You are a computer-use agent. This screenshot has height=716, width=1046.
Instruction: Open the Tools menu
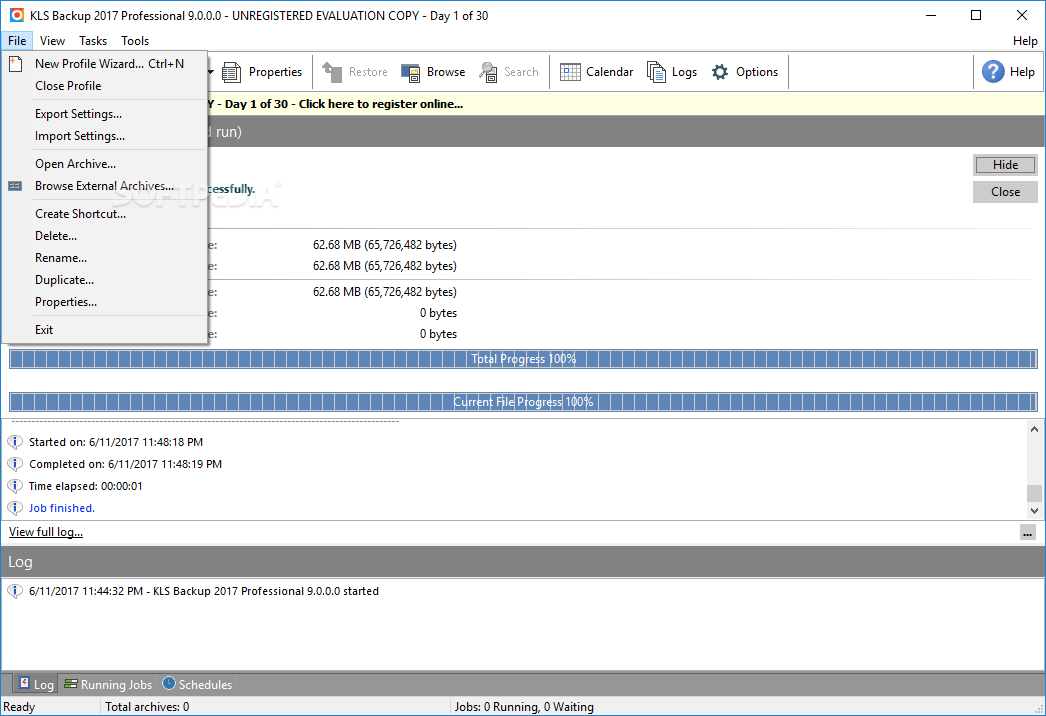click(x=135, y=41)
